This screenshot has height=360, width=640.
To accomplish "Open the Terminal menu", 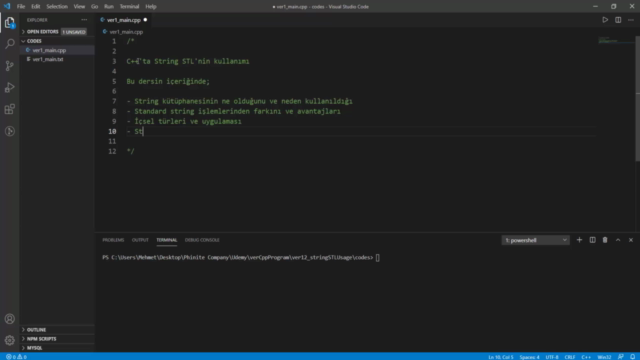I will point(129,7).
